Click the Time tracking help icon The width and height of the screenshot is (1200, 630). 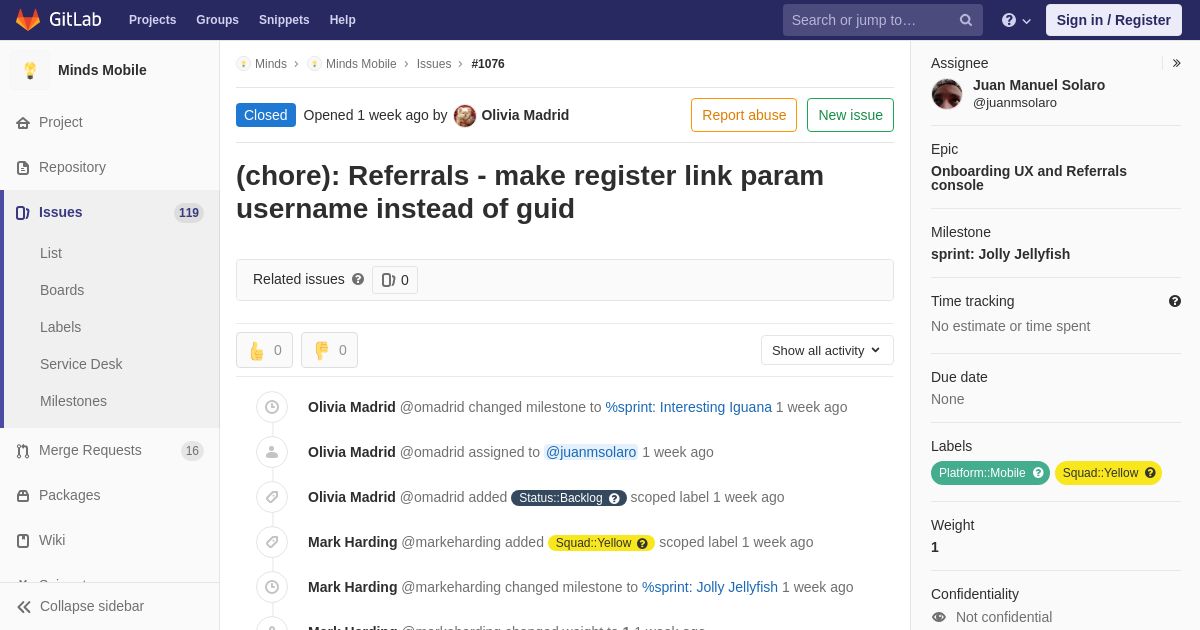coord(1175,301)
